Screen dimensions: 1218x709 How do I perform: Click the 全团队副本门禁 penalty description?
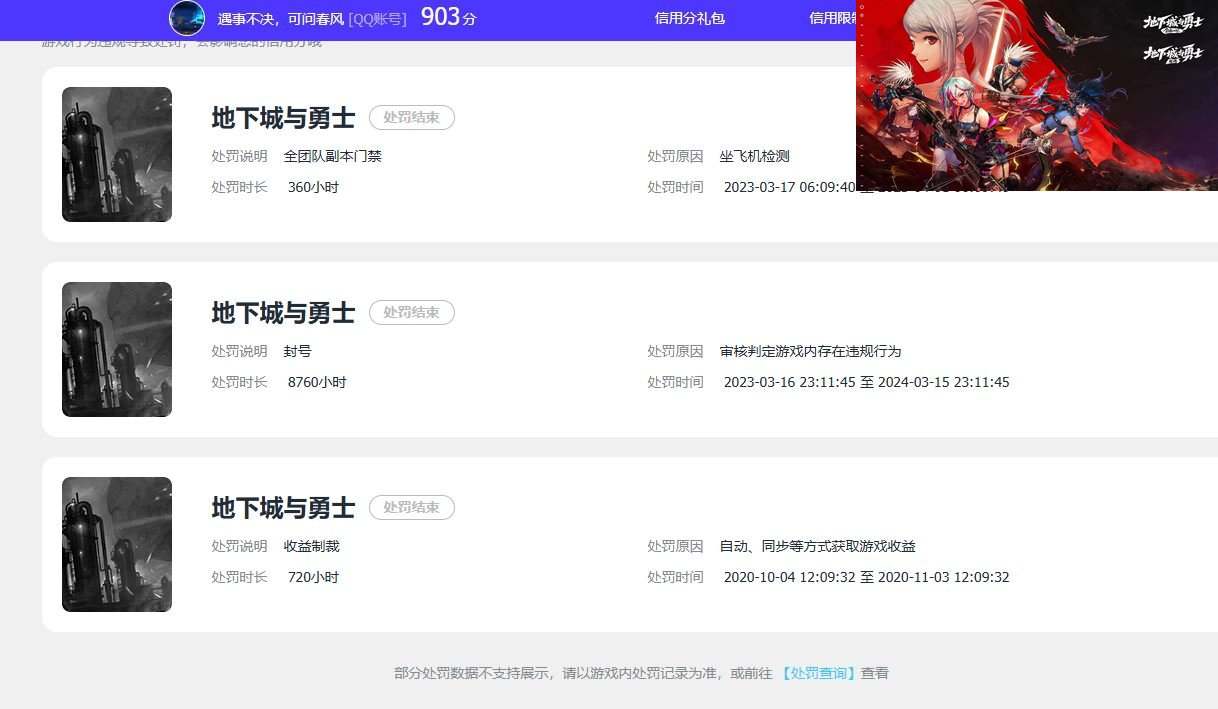[x=333, y=156]
